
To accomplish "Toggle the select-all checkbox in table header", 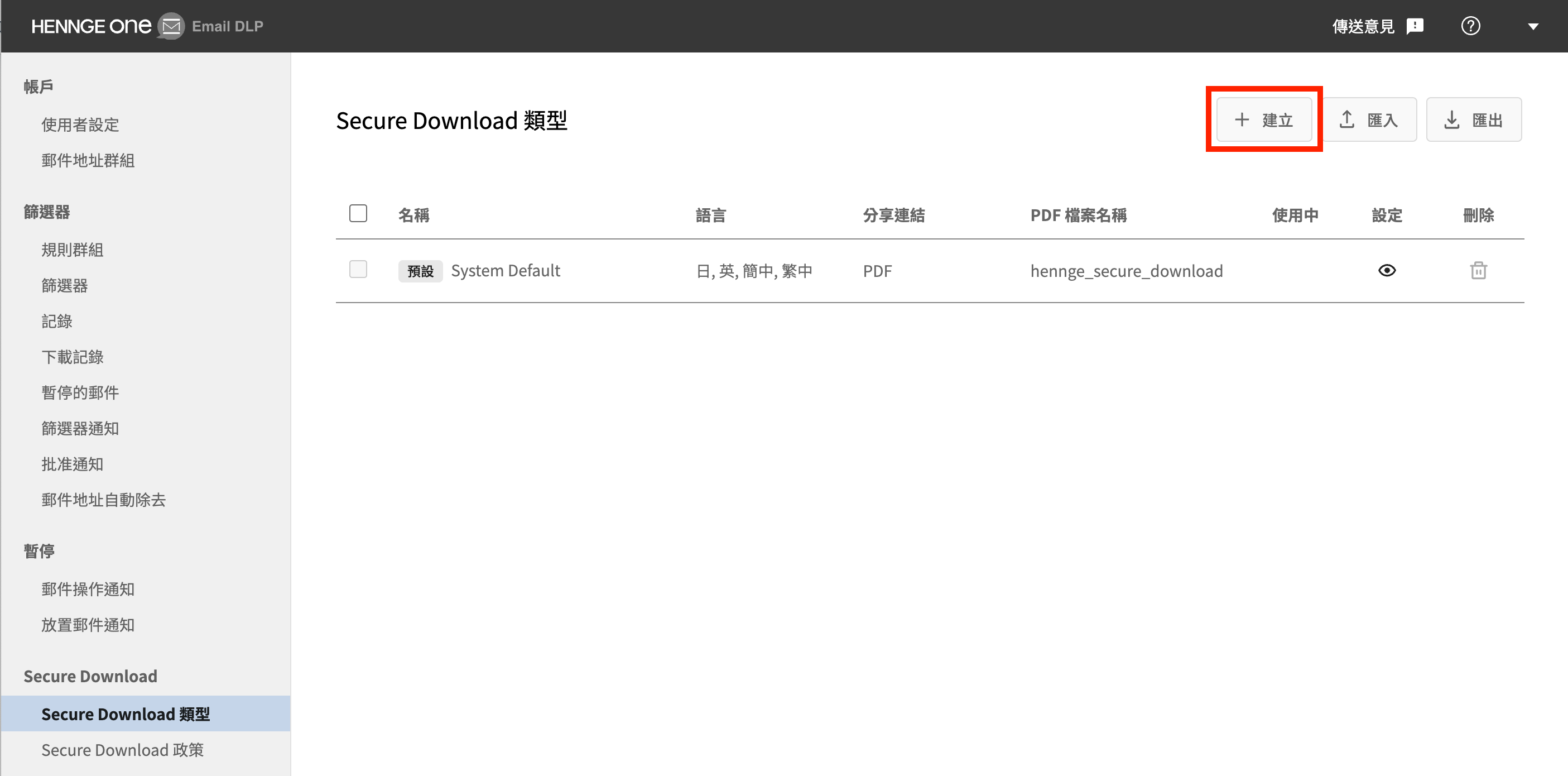I will point(358,213).
